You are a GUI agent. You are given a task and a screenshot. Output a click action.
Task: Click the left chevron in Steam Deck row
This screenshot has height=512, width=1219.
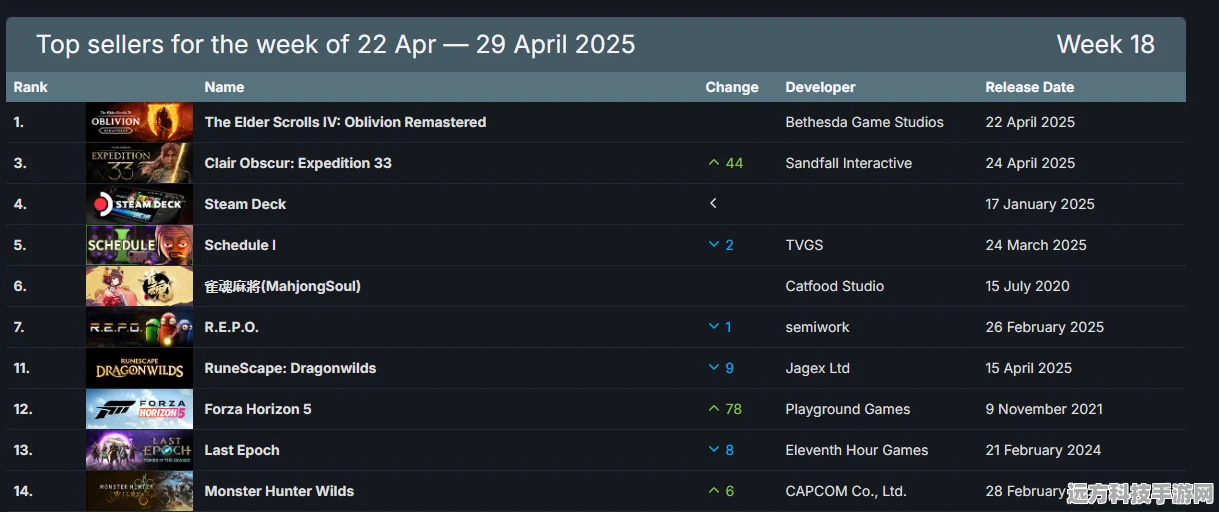pyautogui.click(x=713, y=204)
